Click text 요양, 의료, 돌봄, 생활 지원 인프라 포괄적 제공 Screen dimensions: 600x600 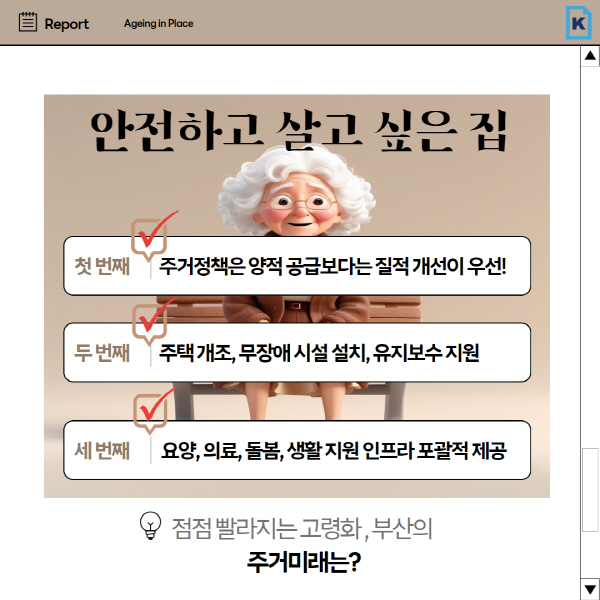334,451
